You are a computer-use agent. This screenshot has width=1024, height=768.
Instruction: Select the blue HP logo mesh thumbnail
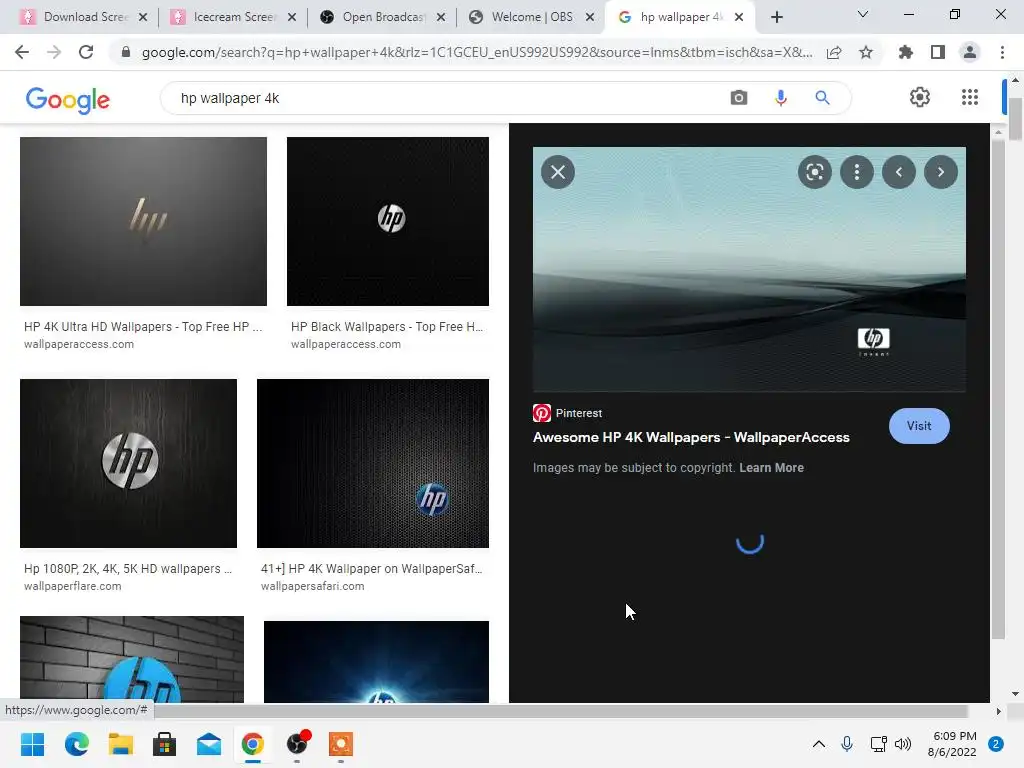click(372, 463)
